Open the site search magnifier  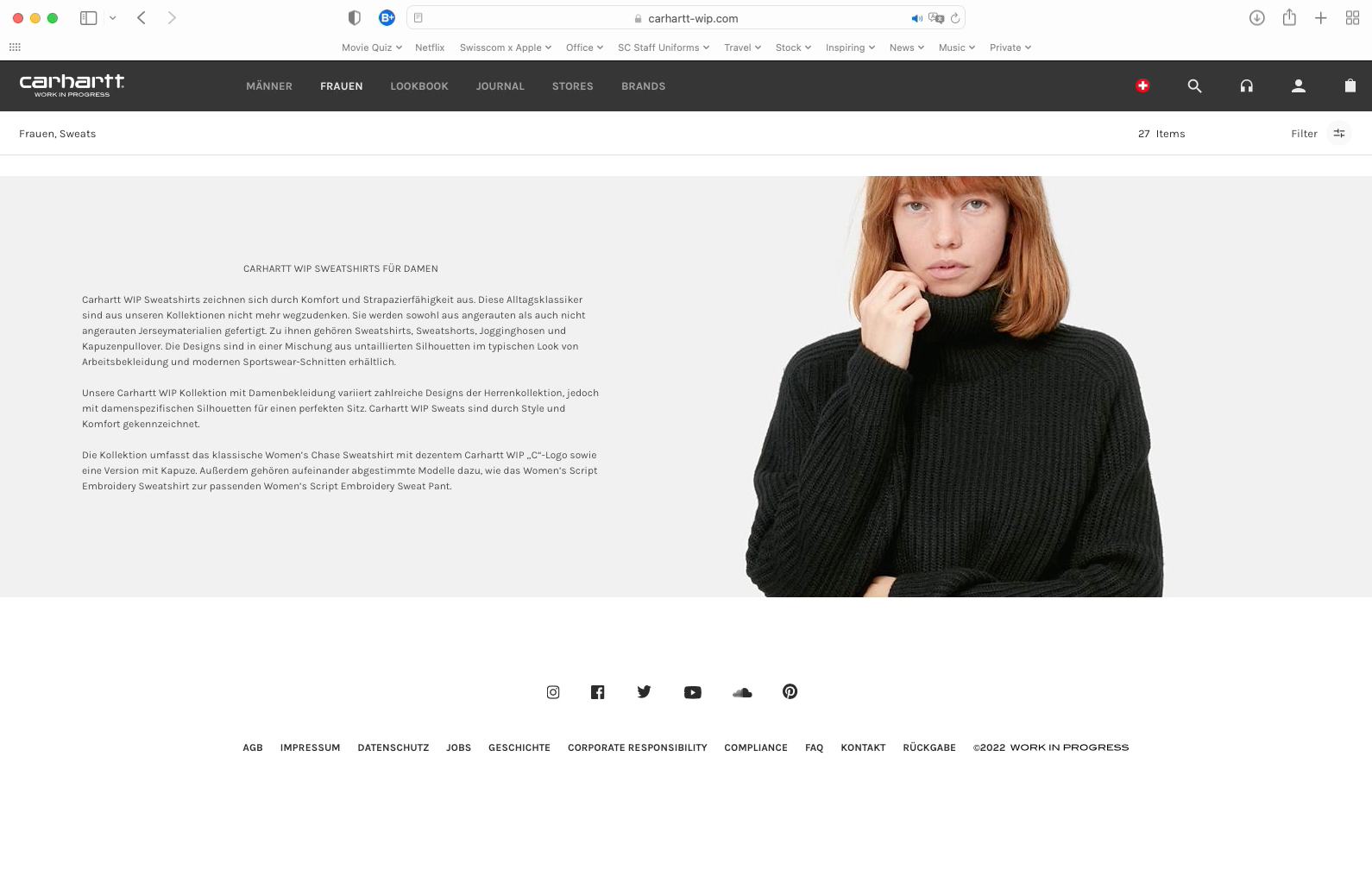(1194, 85)
